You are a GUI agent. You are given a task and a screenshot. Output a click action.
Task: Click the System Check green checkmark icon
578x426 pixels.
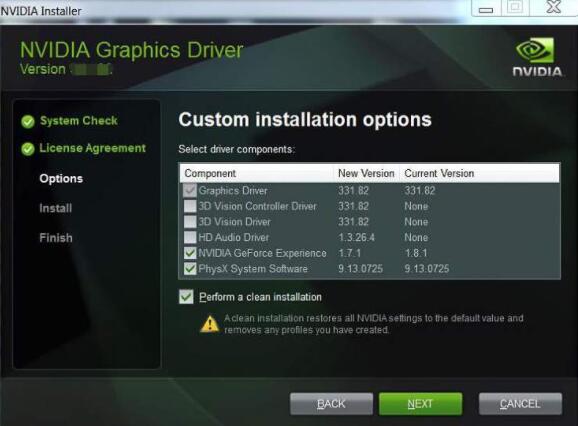[x=28, y=121]
